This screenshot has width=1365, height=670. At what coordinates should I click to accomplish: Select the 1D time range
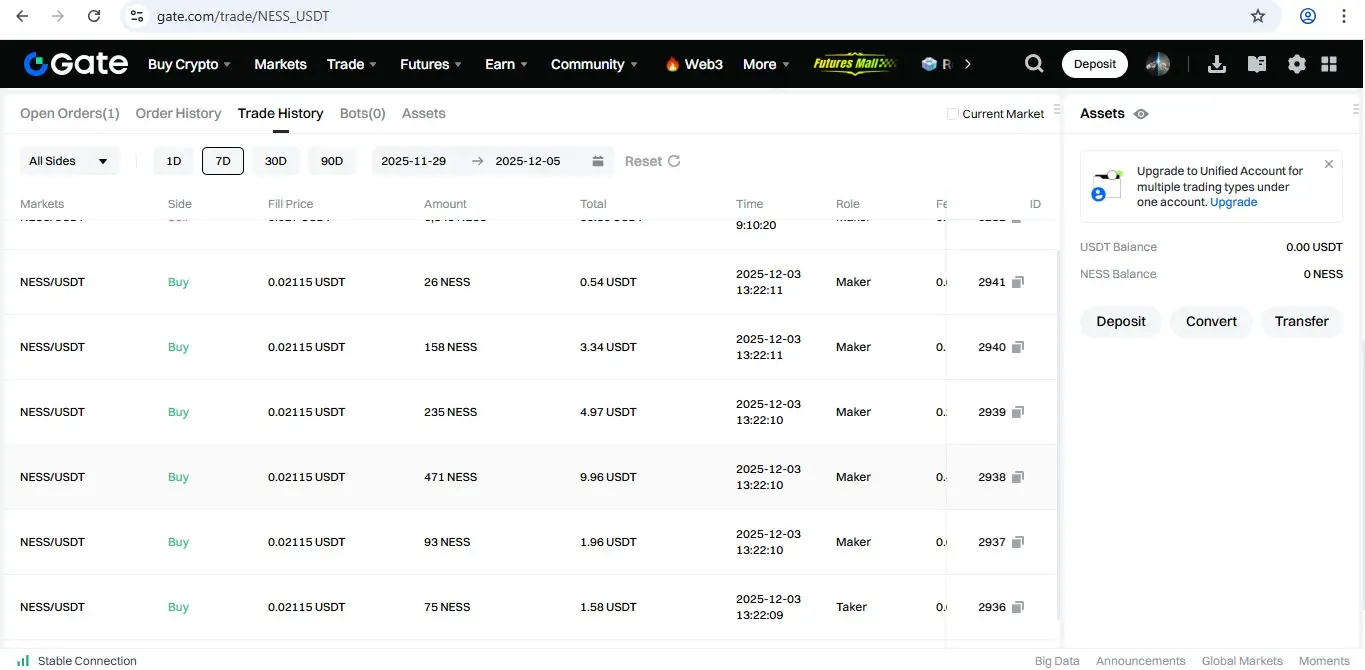[x=173, y=161]
